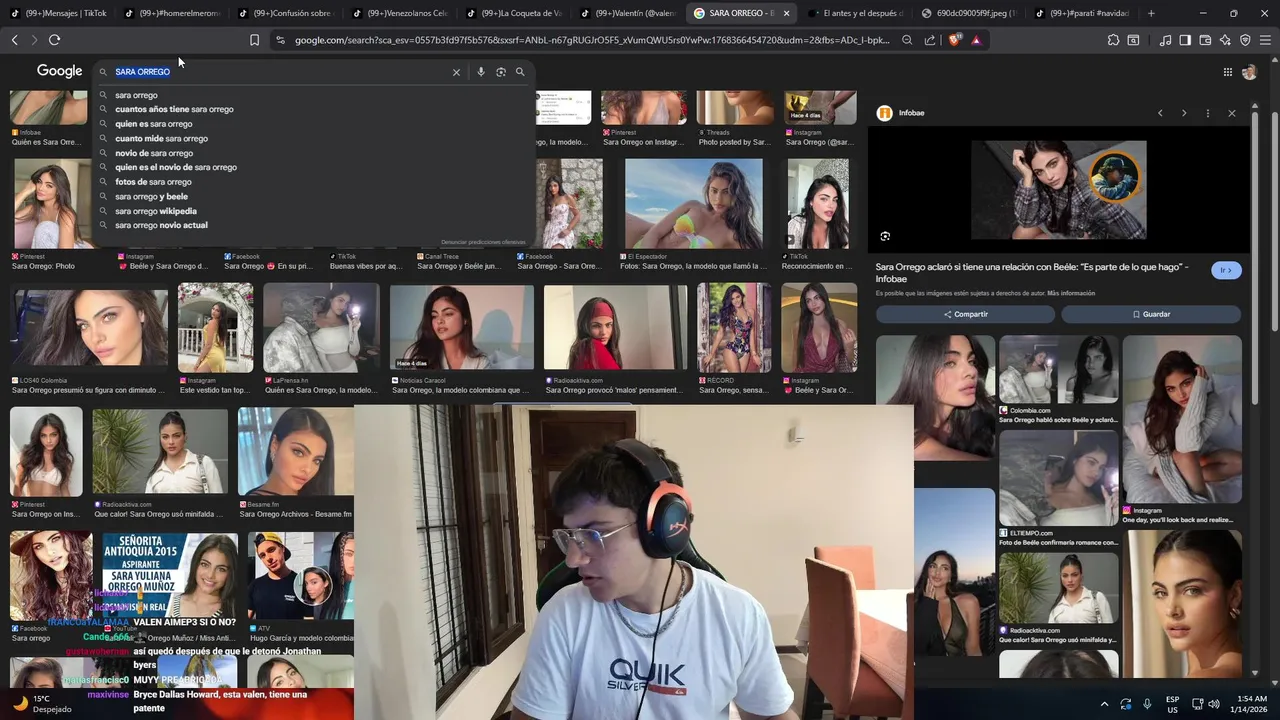The width and height of the screenshot is (1280, 720).
Task: Open the large preview image of Sara Orrego
Action: [x=1059, y=189]
